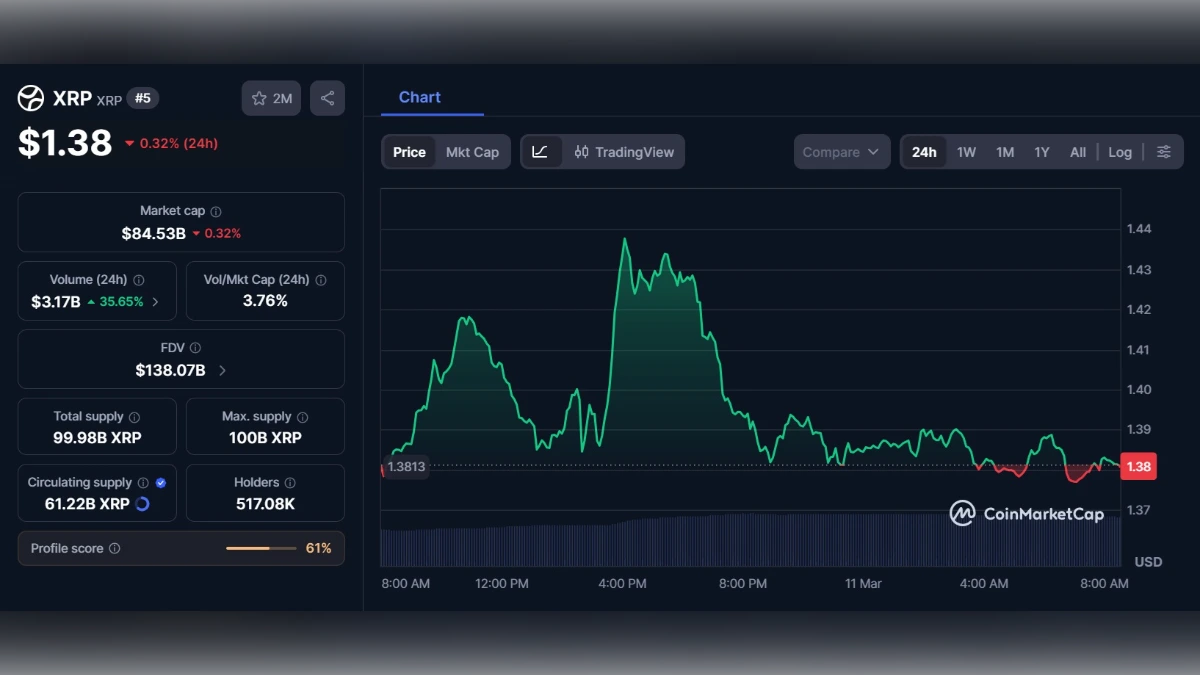
Task: Switch chart to Mkt Cap view
Action: [473, 152]
